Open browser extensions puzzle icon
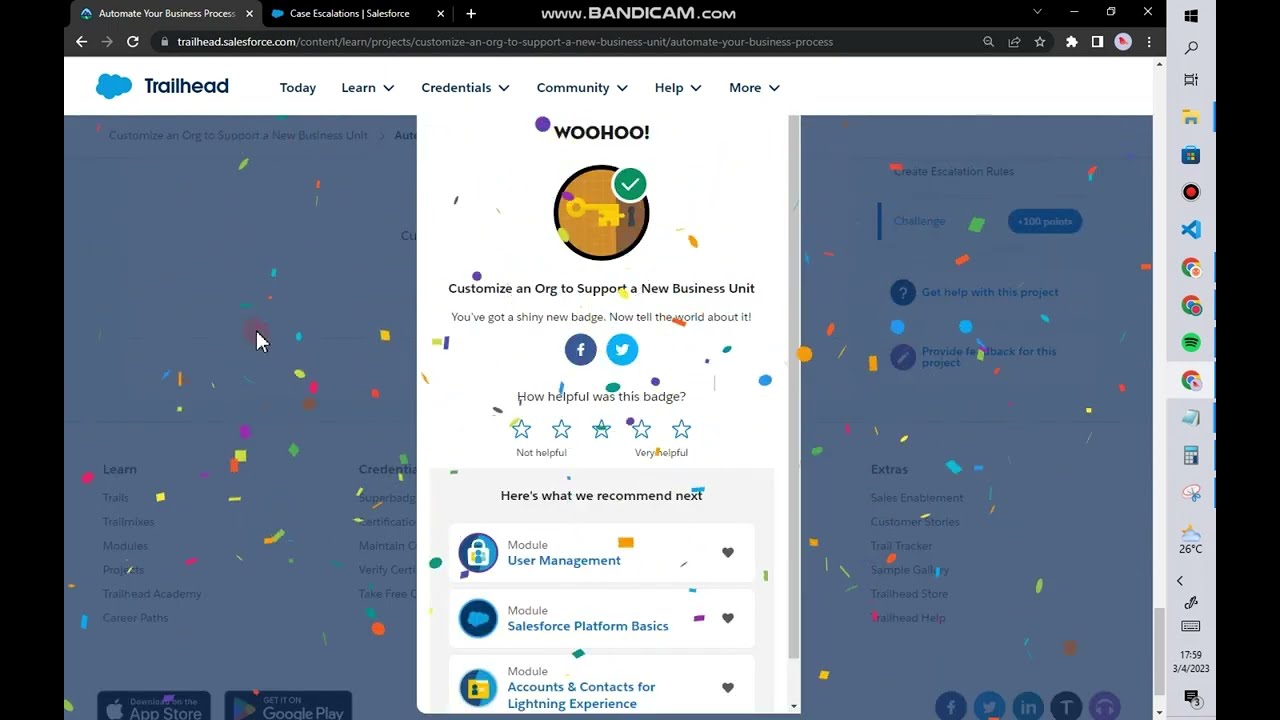The image size is (1280, 720). click(x=1072, y=42)
